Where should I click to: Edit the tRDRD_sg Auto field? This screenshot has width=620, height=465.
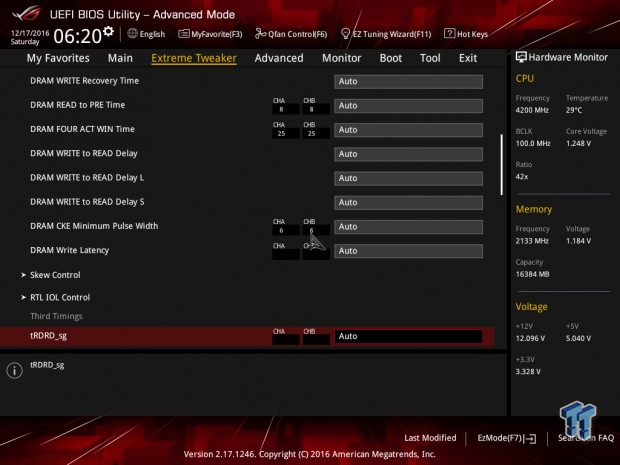[408, 336]
